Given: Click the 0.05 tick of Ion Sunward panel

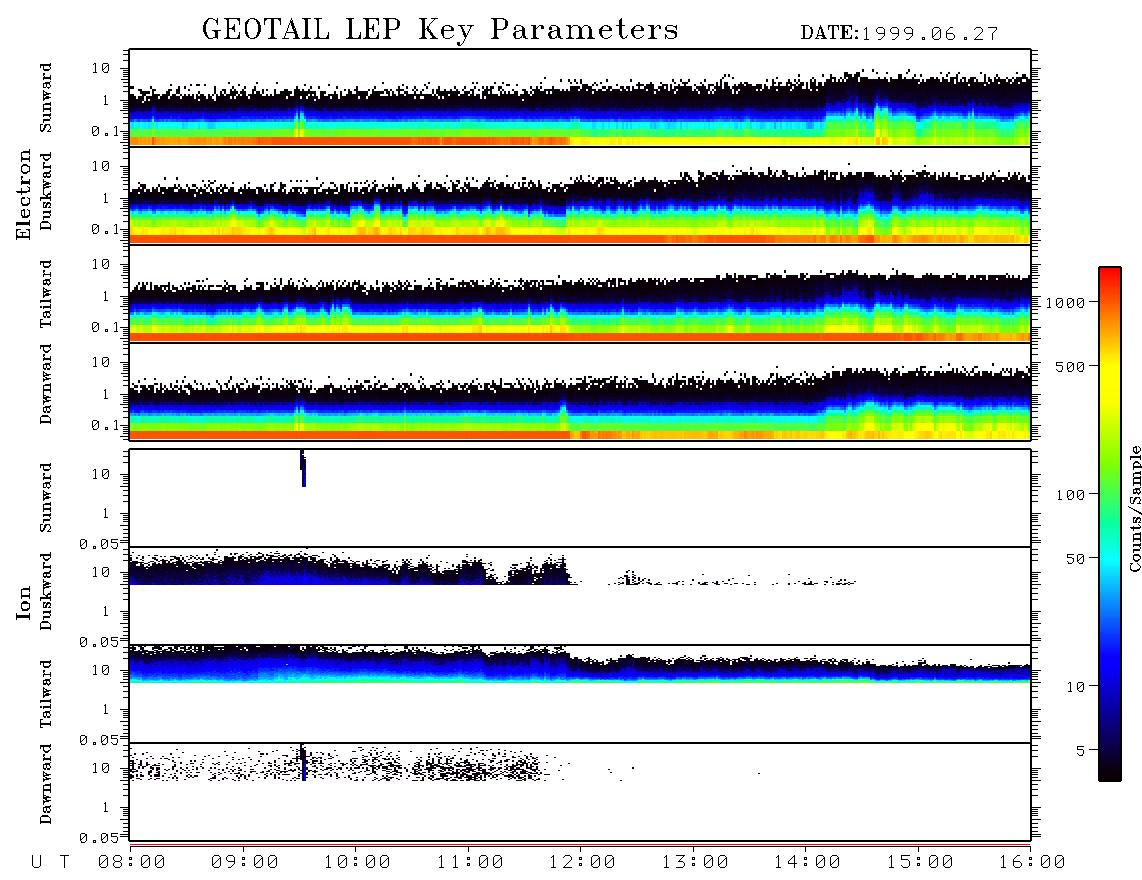Looking at the screenshot, I should click(x=98, y=544).
